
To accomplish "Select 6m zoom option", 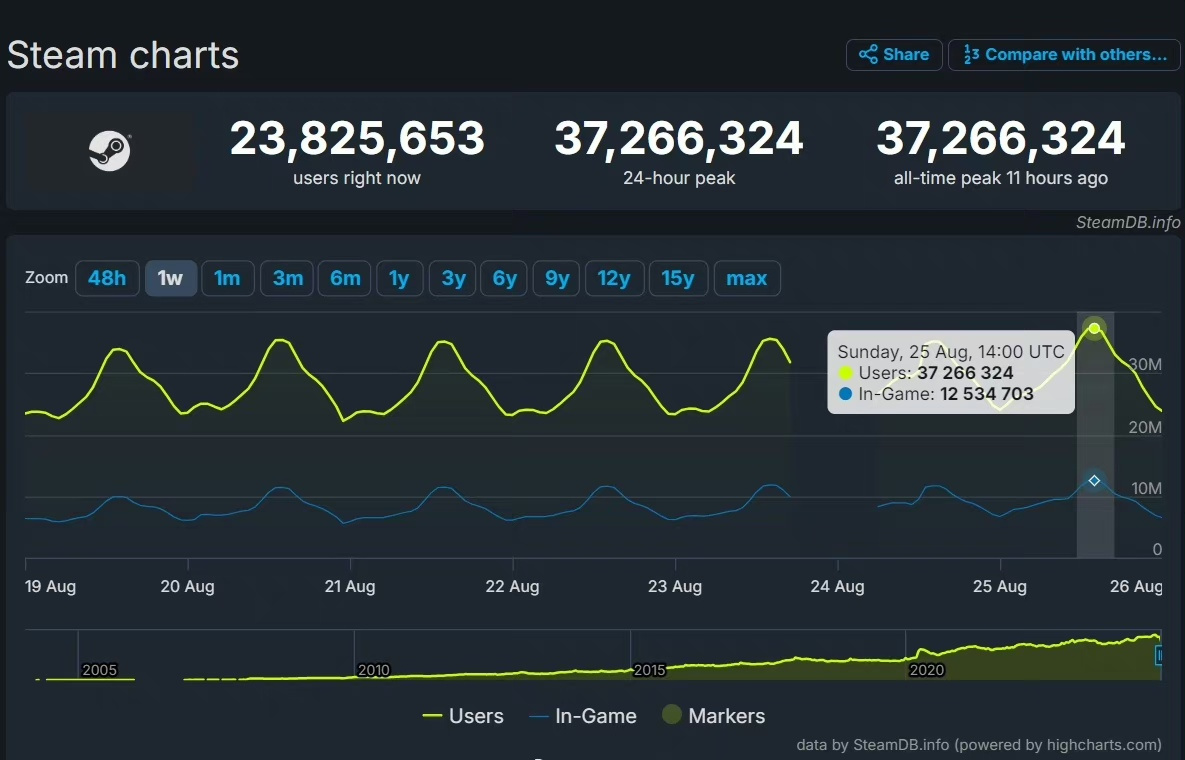I will tap(345, 278).
